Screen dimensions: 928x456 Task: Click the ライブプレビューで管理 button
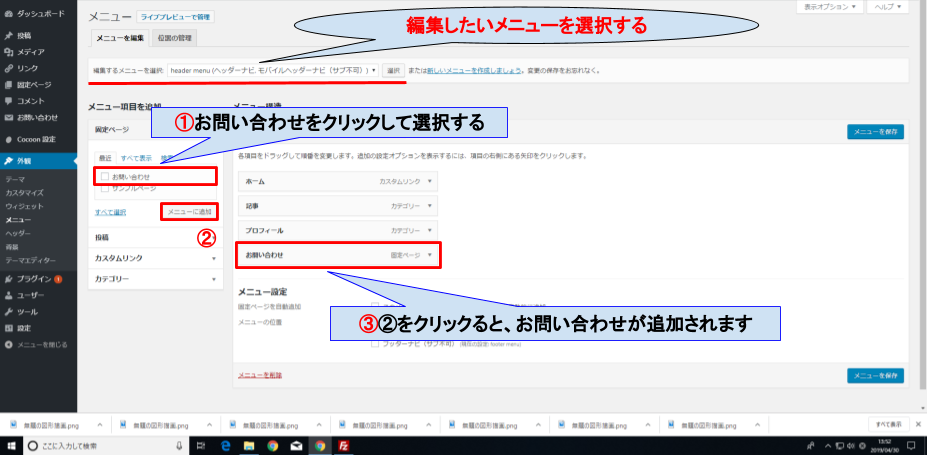coord(175,17)
